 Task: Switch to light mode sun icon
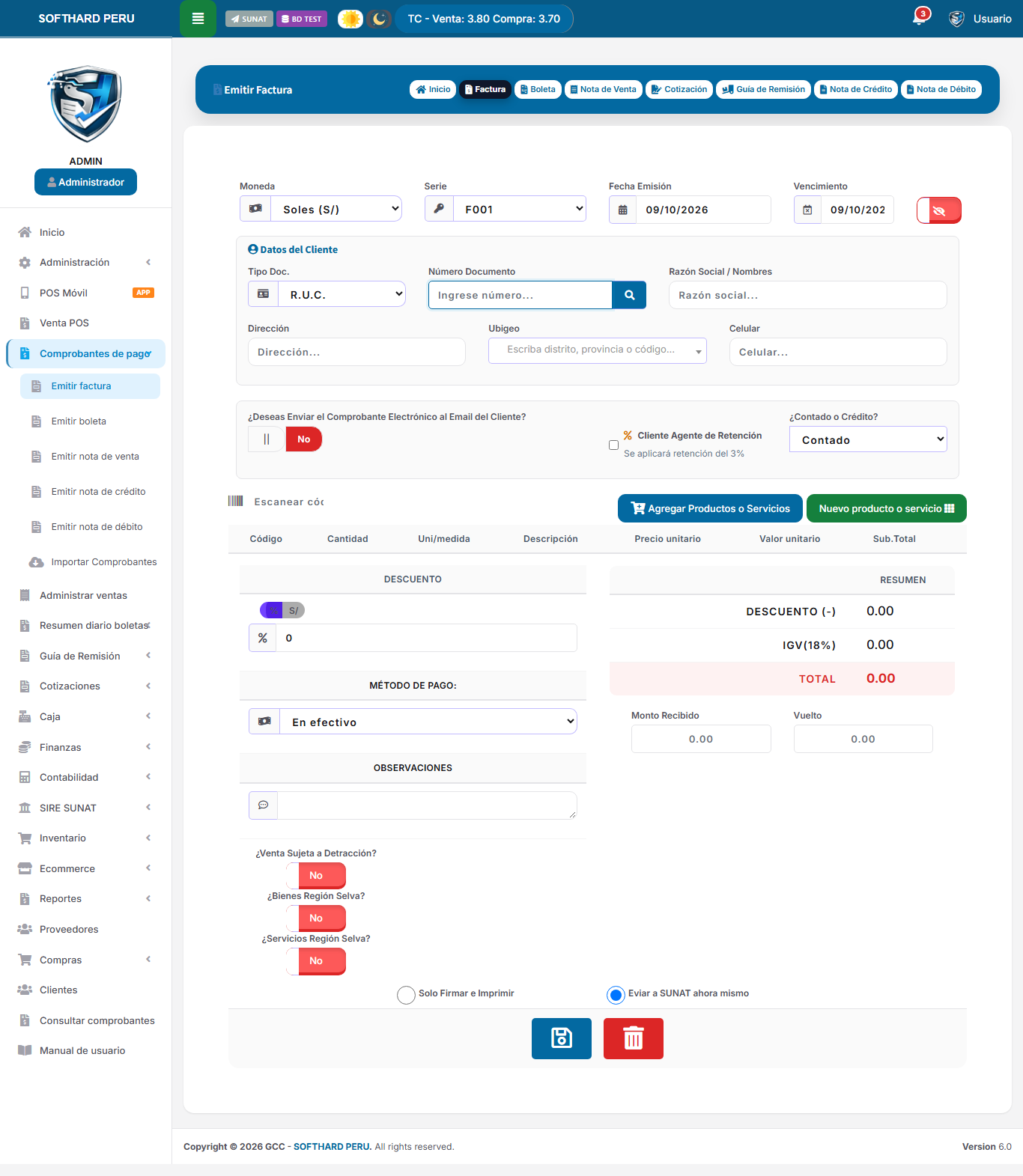tap(350, 19)
